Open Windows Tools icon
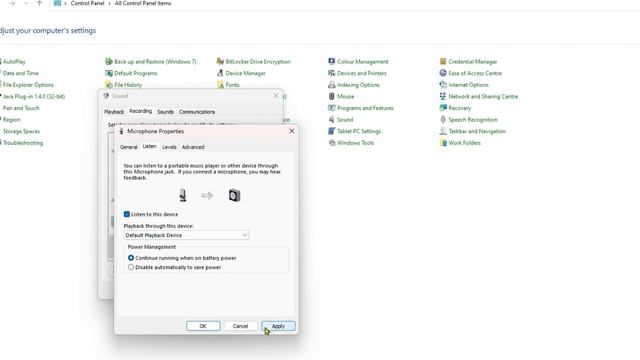 pyautogui.click(x=331, y=143)
